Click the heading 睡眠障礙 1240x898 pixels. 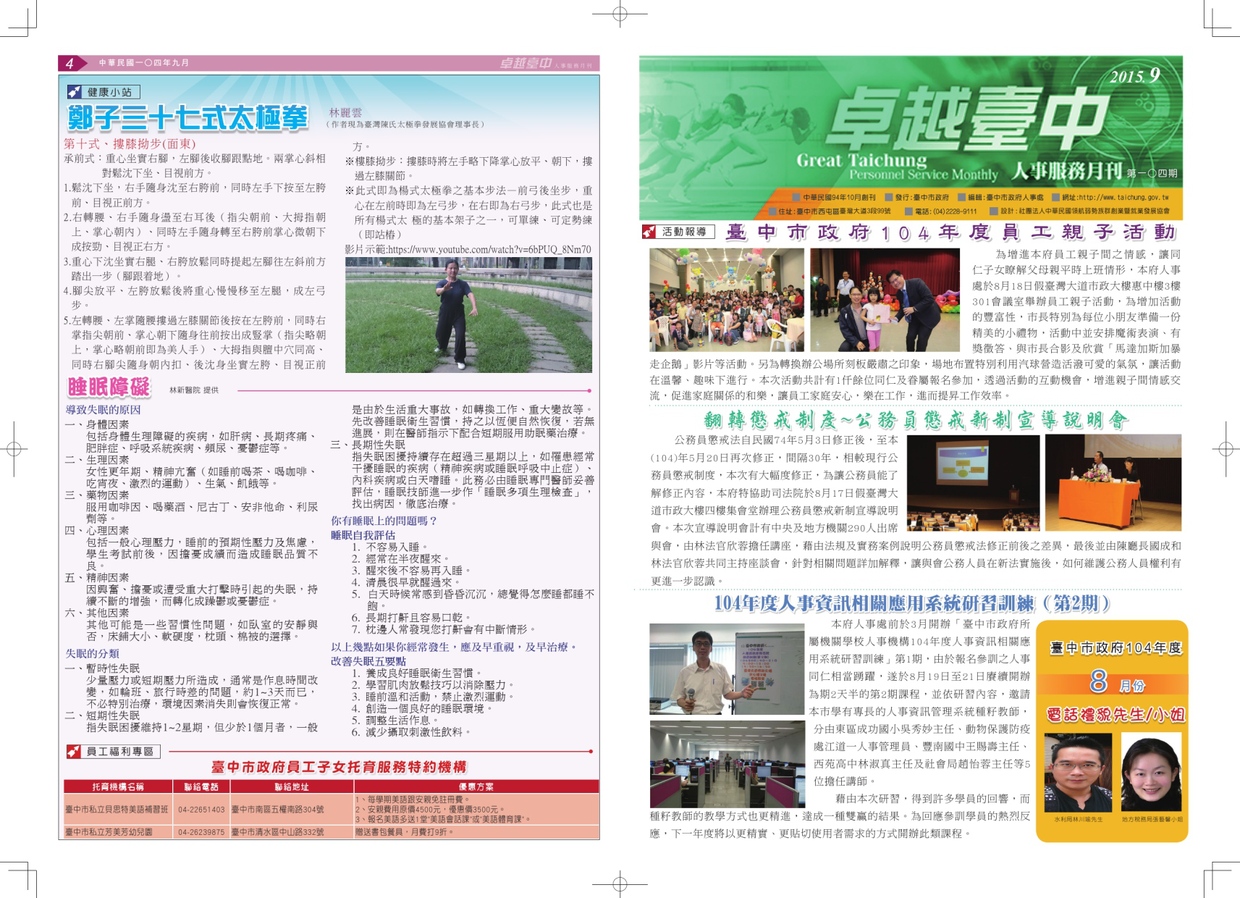(108, 387)
